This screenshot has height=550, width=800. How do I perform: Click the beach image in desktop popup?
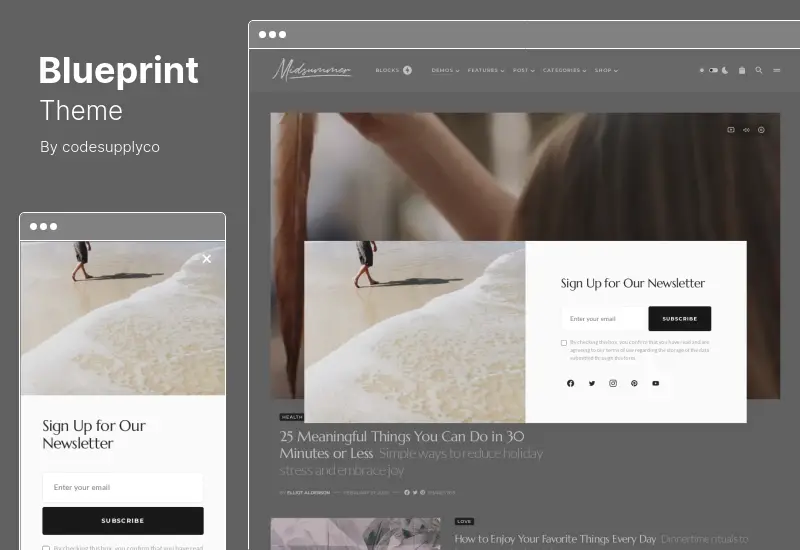(415, 332)
